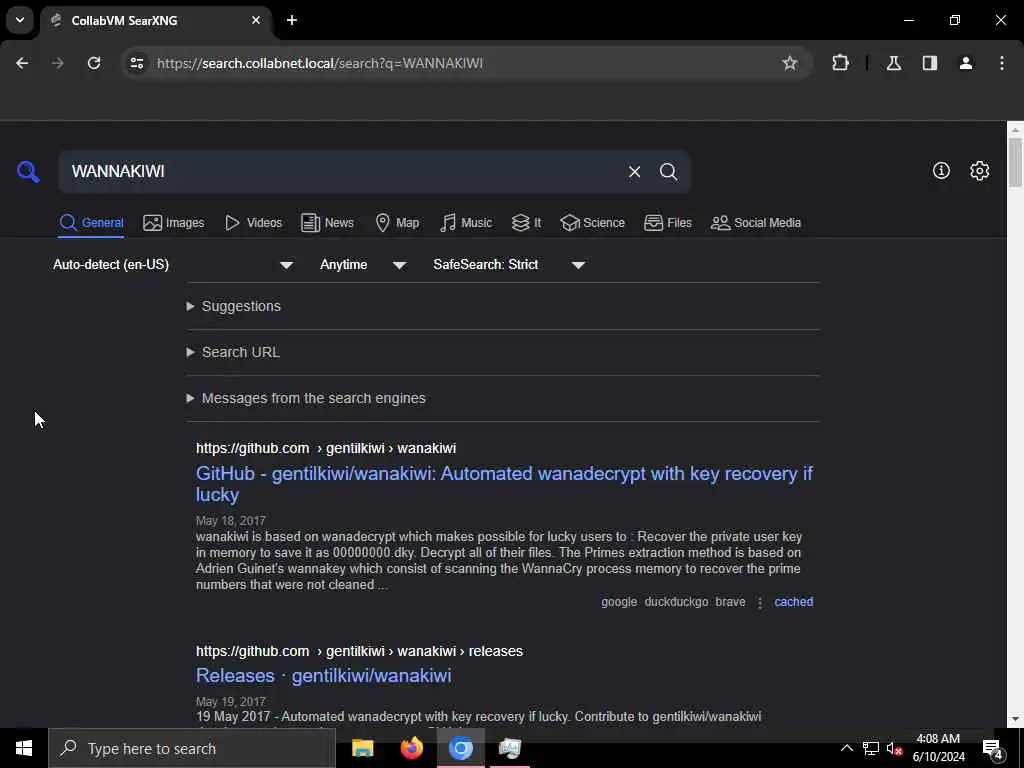
Task: Switch to the Map search category
Action: pos(397,223)
